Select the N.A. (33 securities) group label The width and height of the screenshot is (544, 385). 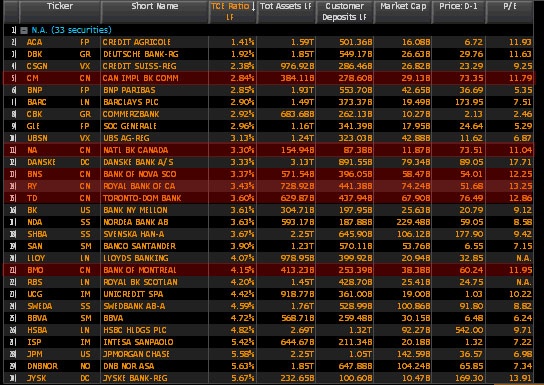point(71,30)
